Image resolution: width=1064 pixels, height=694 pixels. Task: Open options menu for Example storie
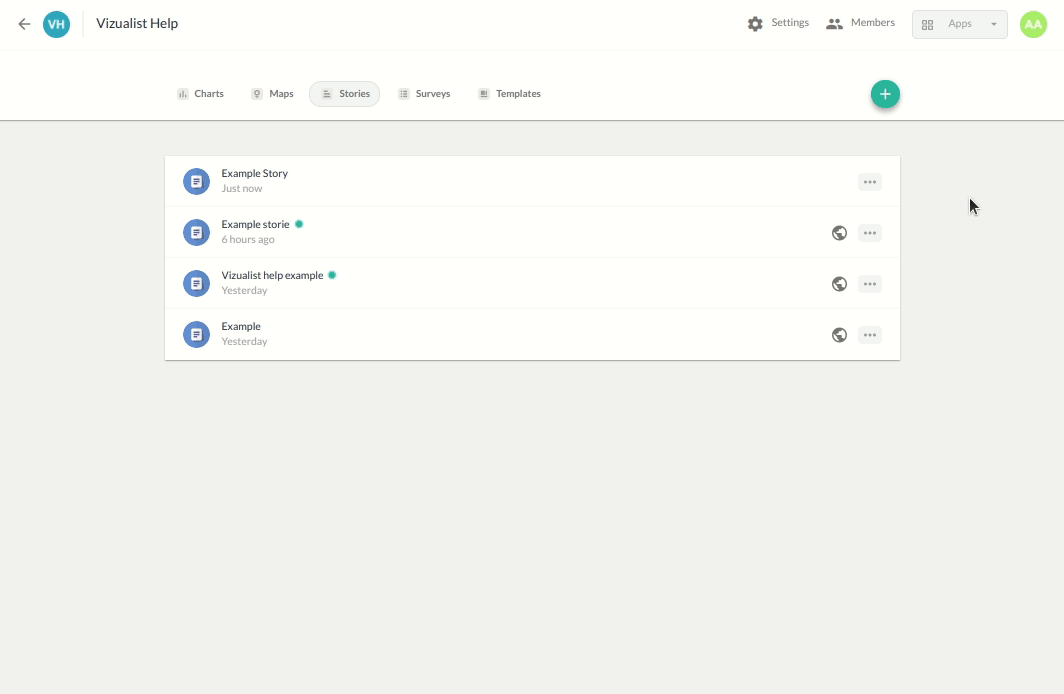click(870, 233)
